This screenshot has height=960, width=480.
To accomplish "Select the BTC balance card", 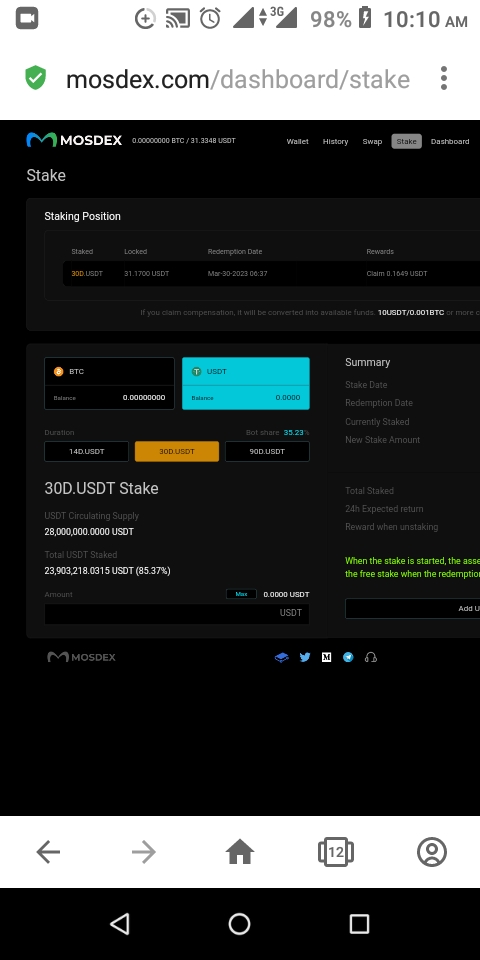I will click(x=109, y=383).
